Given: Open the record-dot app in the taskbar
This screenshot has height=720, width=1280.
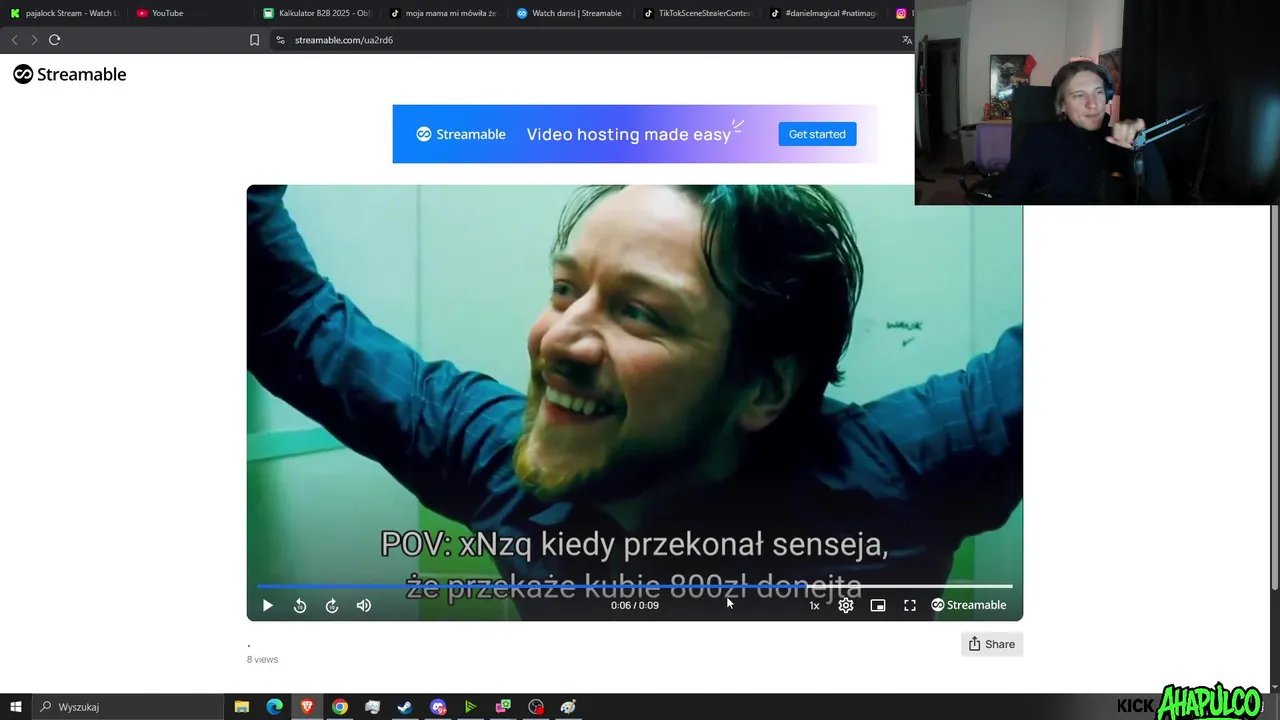Looking at the screenshot, I should click(x=536, y=707).
